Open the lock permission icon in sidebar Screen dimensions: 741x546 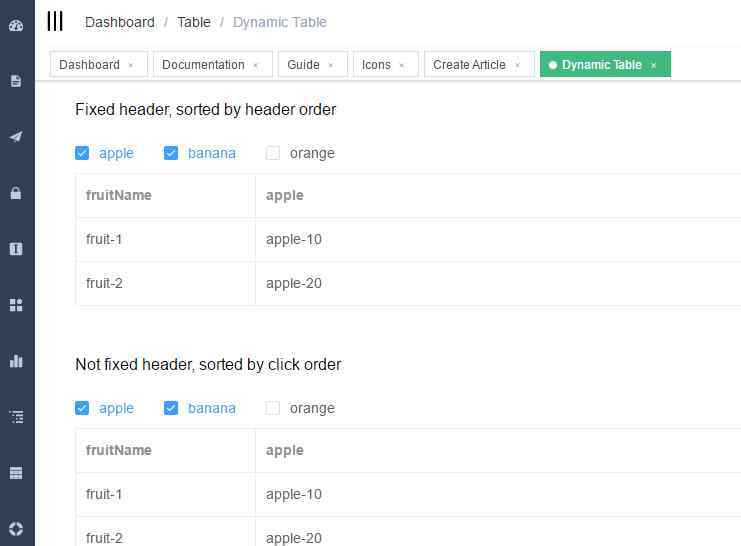click(16, 193)
